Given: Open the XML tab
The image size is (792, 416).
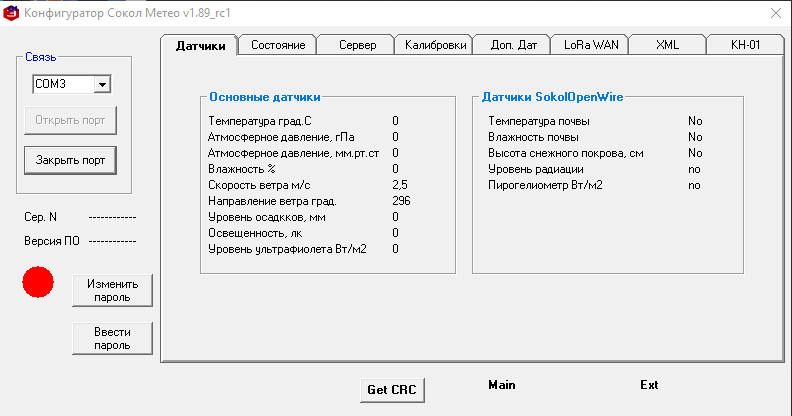Looking at the screenshot, I should click(x=667, y=45).
